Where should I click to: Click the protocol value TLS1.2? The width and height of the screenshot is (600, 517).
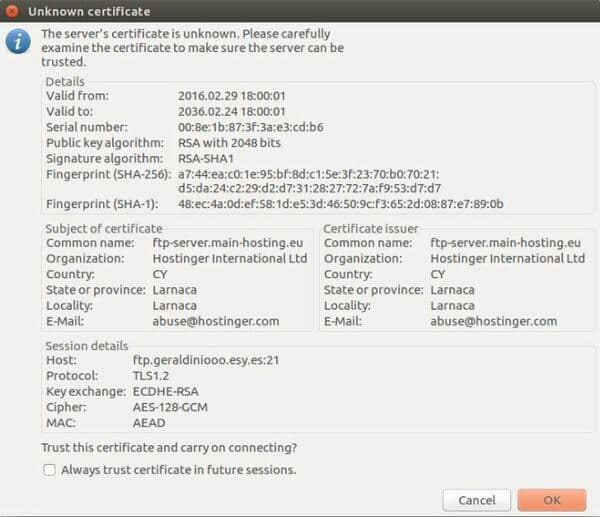pyautogui.click(x=151, y=375)
